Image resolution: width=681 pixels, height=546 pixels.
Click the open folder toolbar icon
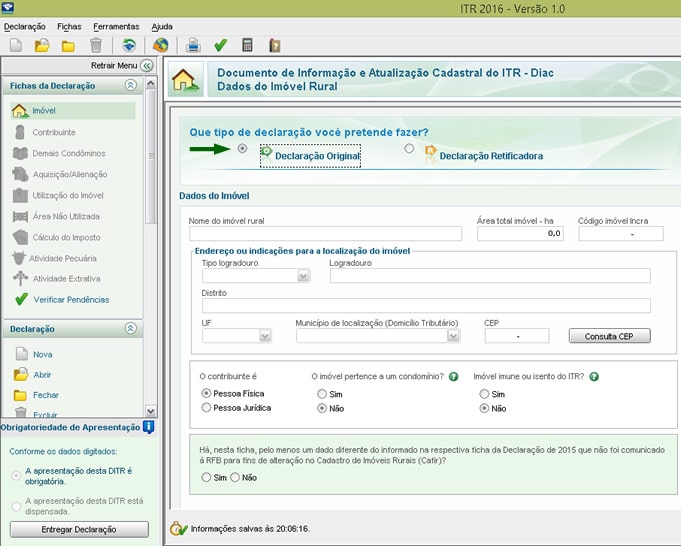tap(42, 45)
